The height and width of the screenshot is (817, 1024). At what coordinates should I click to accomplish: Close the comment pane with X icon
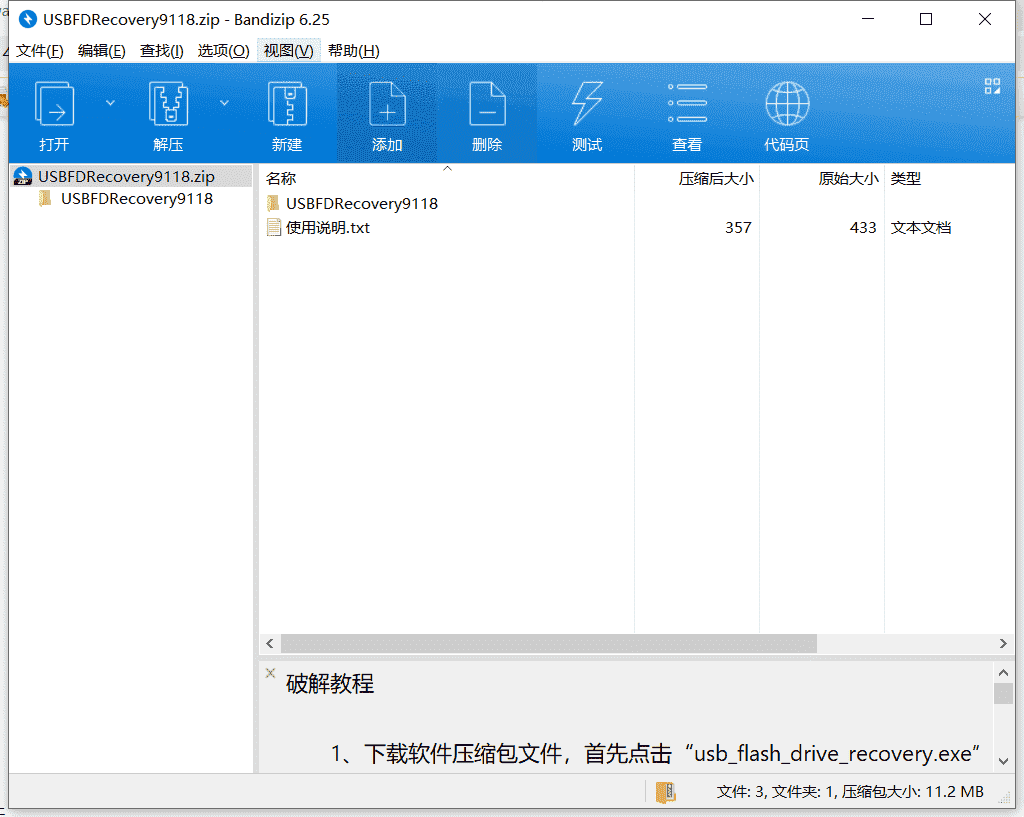[x=270, y=673]
